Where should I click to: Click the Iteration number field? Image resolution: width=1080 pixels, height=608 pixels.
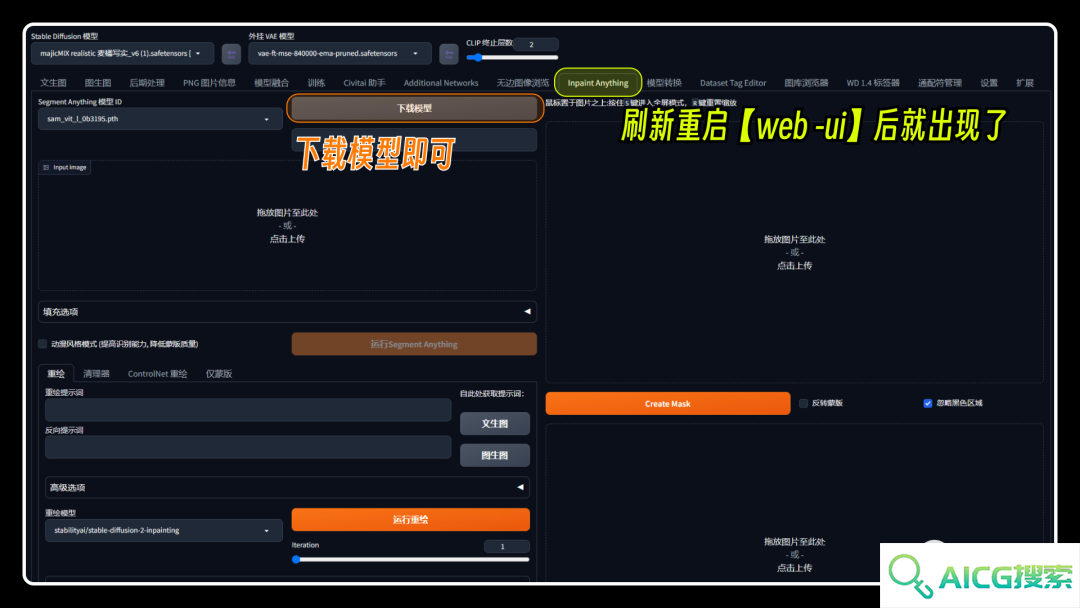[x=506, y=547]
